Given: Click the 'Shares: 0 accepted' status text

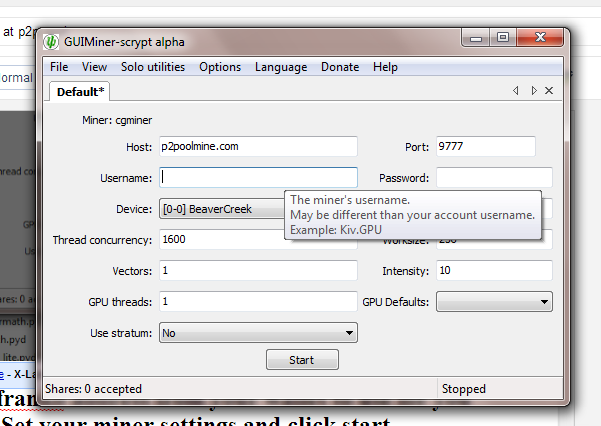Looking at the screenshot, I should pyautogui.click(x=93, y=389).
